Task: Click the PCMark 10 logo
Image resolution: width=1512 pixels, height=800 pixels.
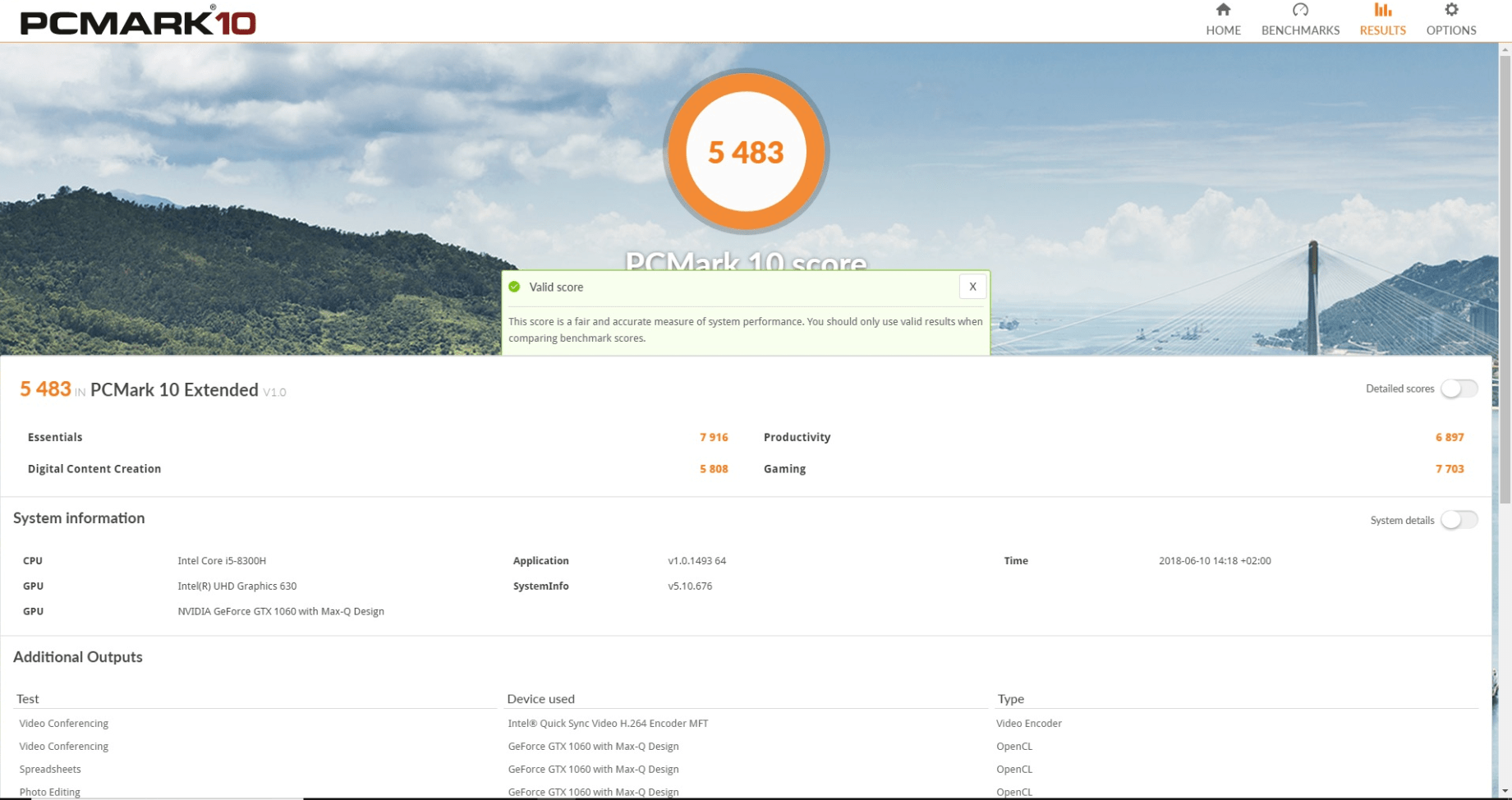Action: [x=138, y=22]
